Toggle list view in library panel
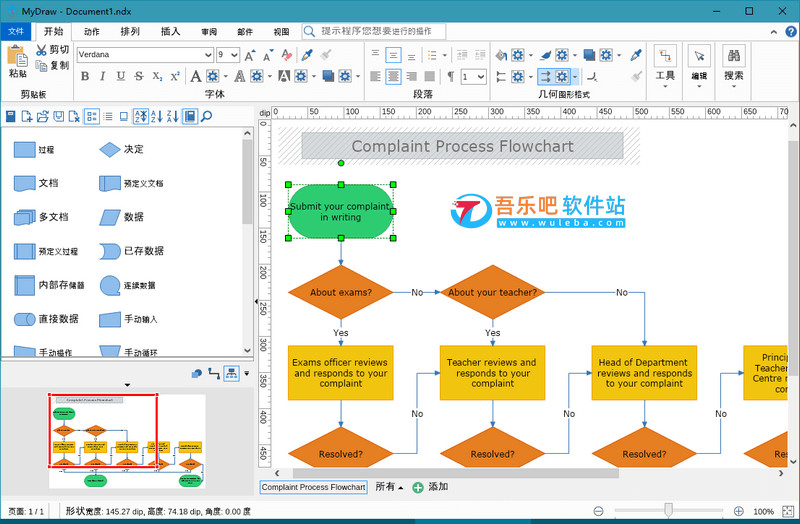Image resolution: width=800 pixels, height=524 pixels. [108, 116]
